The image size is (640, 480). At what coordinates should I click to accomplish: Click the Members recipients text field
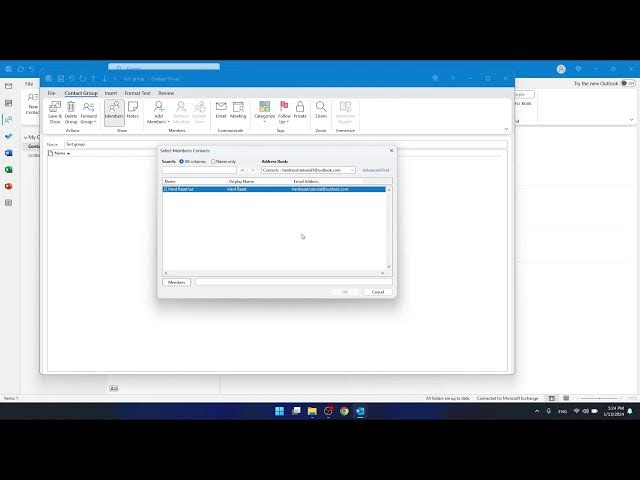(x=293, y=282)
